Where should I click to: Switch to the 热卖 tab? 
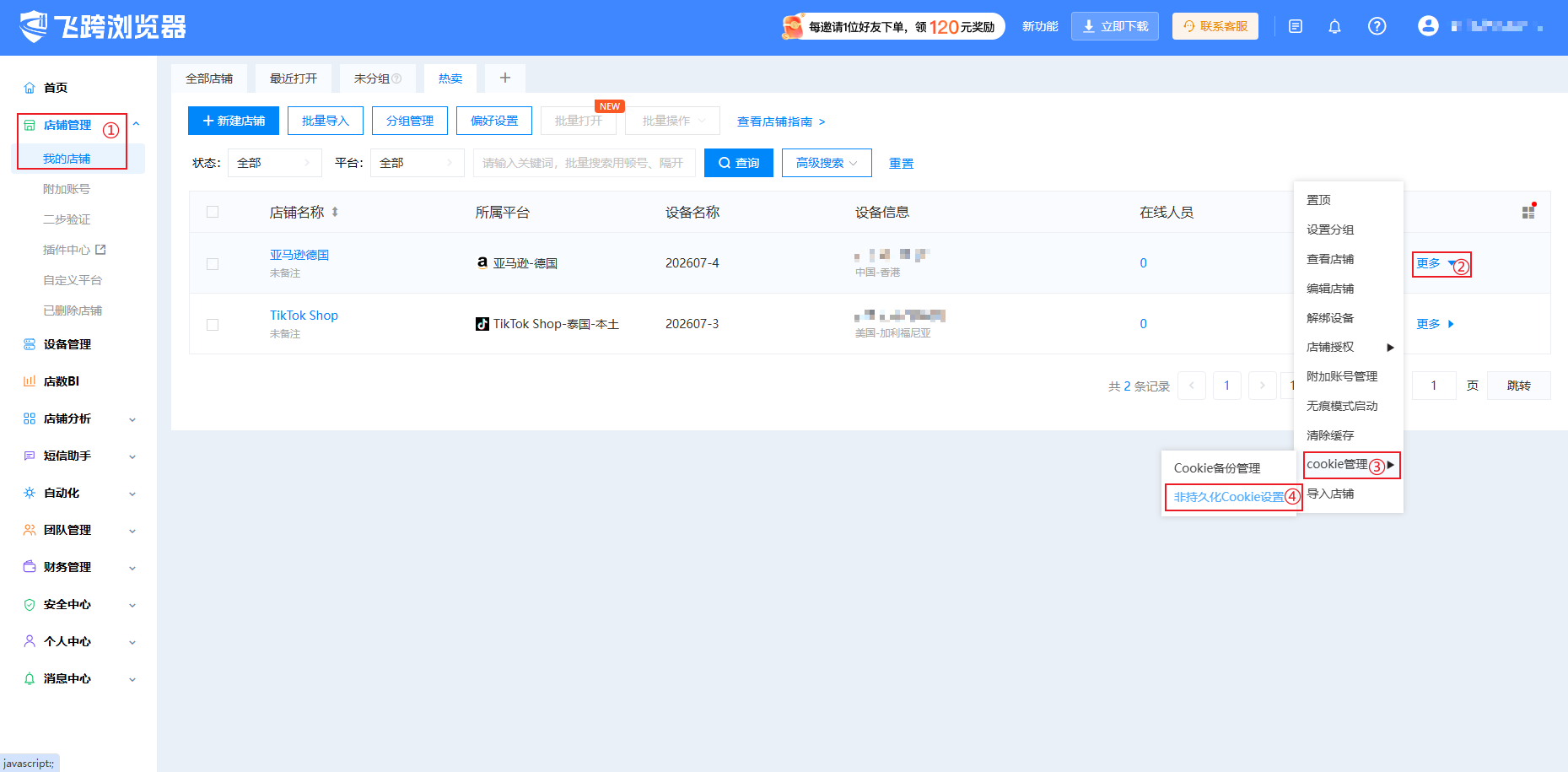pyautogui.click(x=450, y=78)
